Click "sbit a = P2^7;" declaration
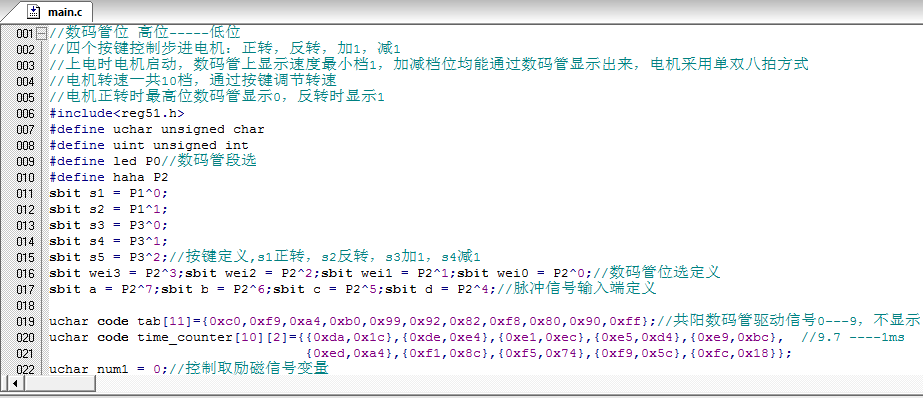This screenshot has height=398, width=923. [105, 289]
